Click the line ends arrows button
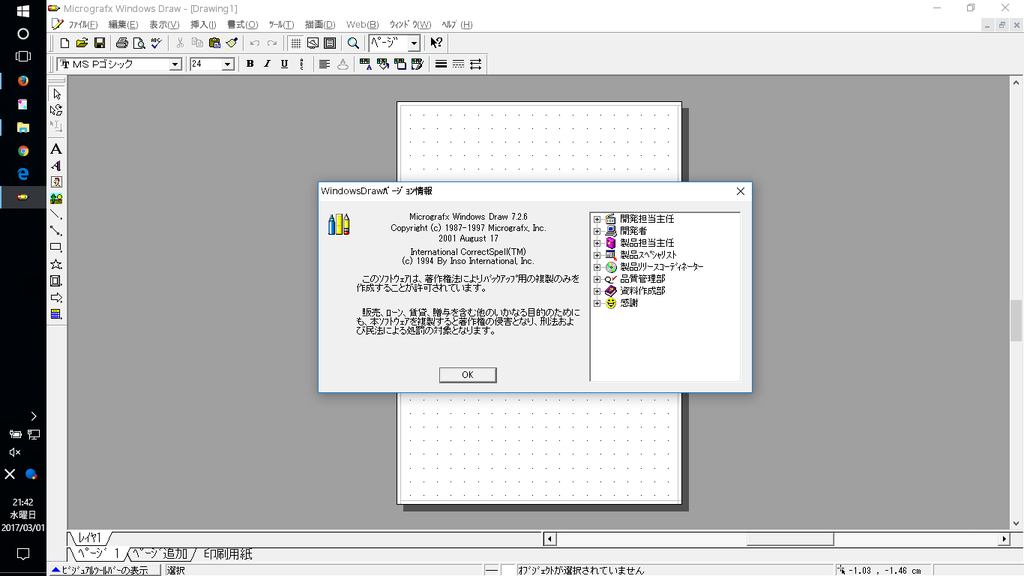 coord(475,64)
